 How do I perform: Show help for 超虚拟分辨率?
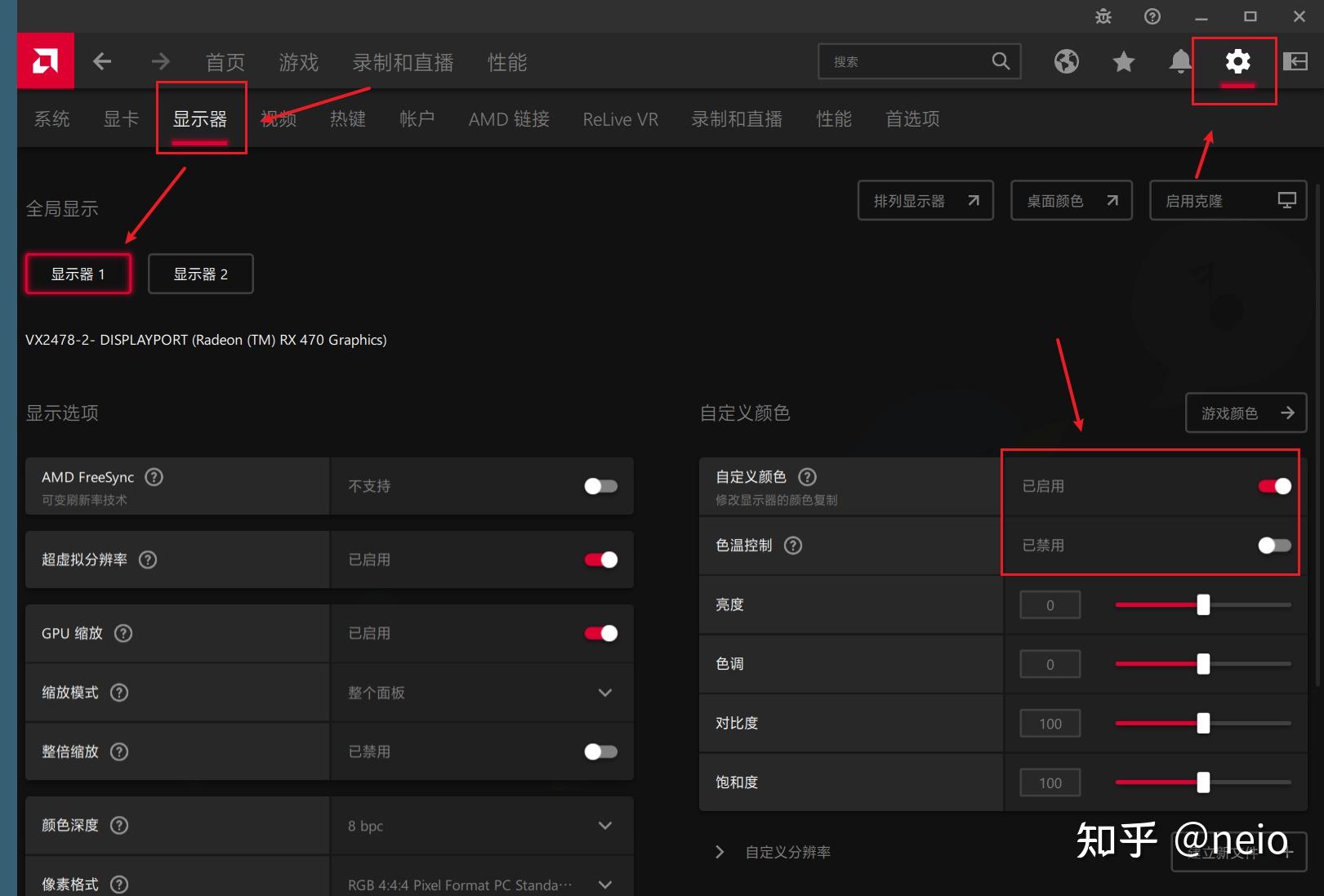[148, 559]
